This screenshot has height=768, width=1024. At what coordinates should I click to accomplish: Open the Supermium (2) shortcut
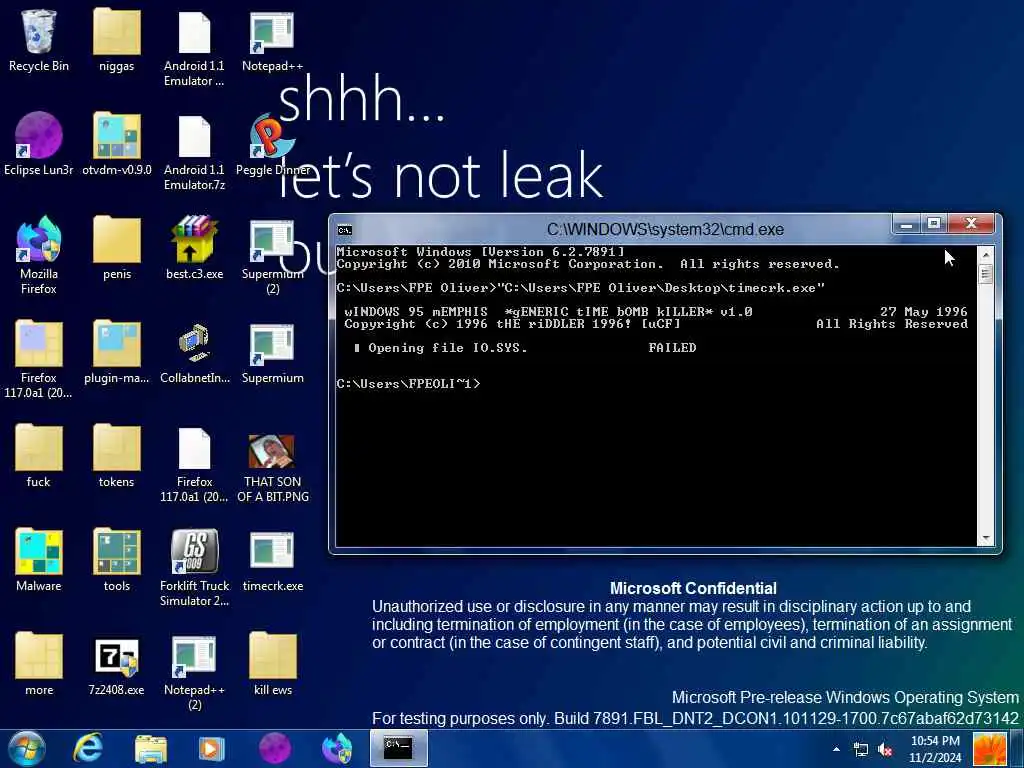pos(272,255)
